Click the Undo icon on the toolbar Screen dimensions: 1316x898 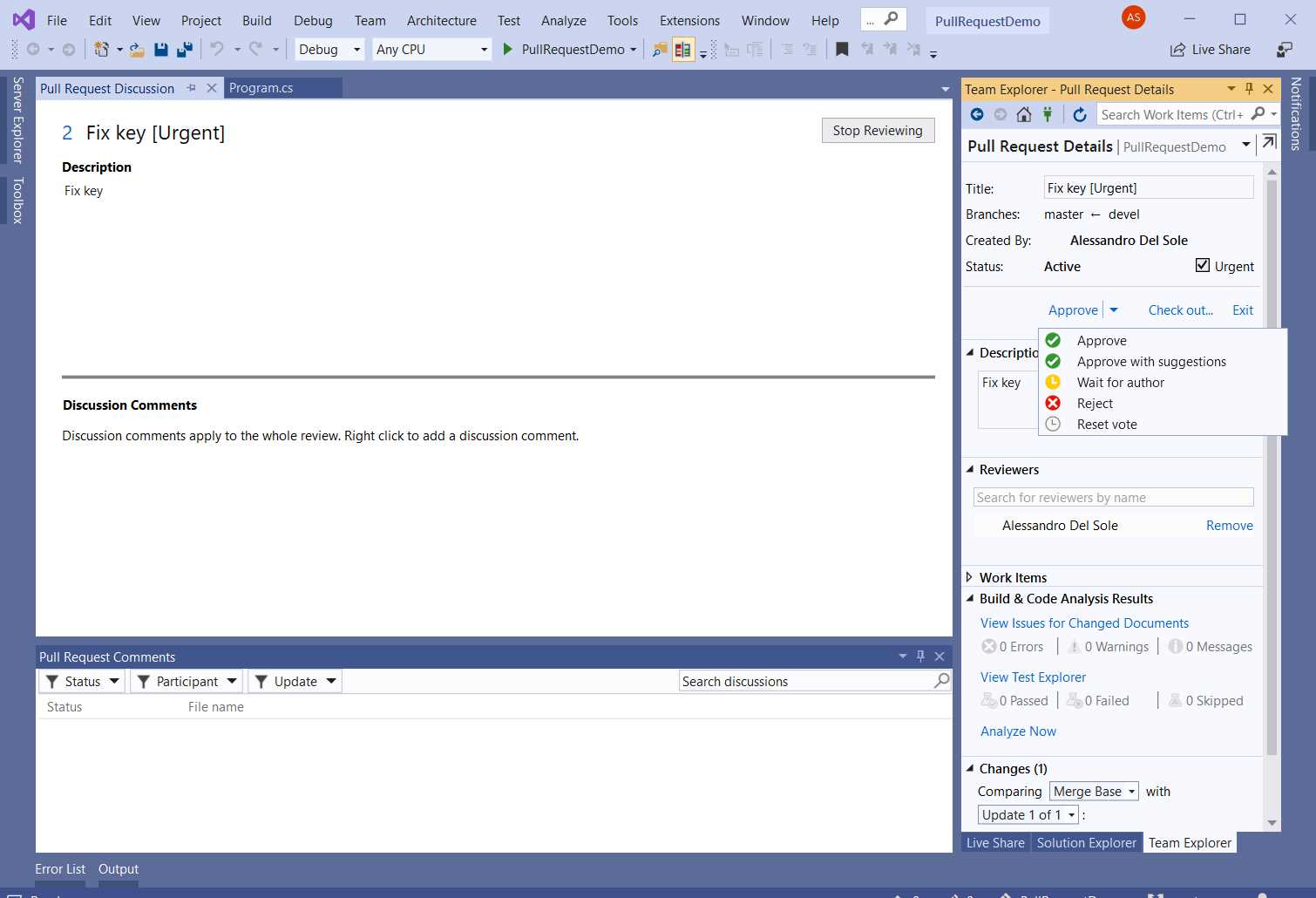coord(215,50)
